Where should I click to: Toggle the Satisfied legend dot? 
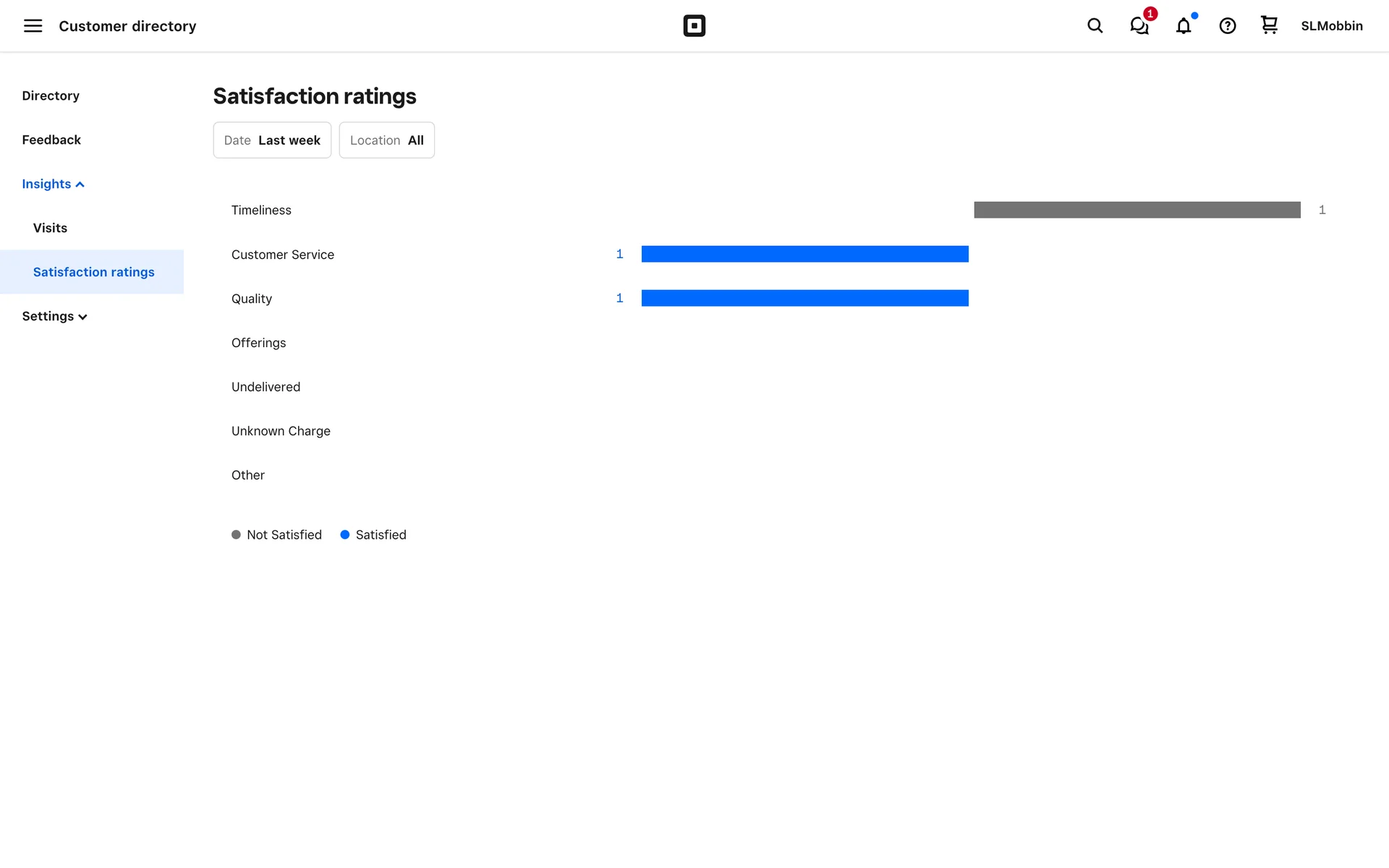[345, 535]
